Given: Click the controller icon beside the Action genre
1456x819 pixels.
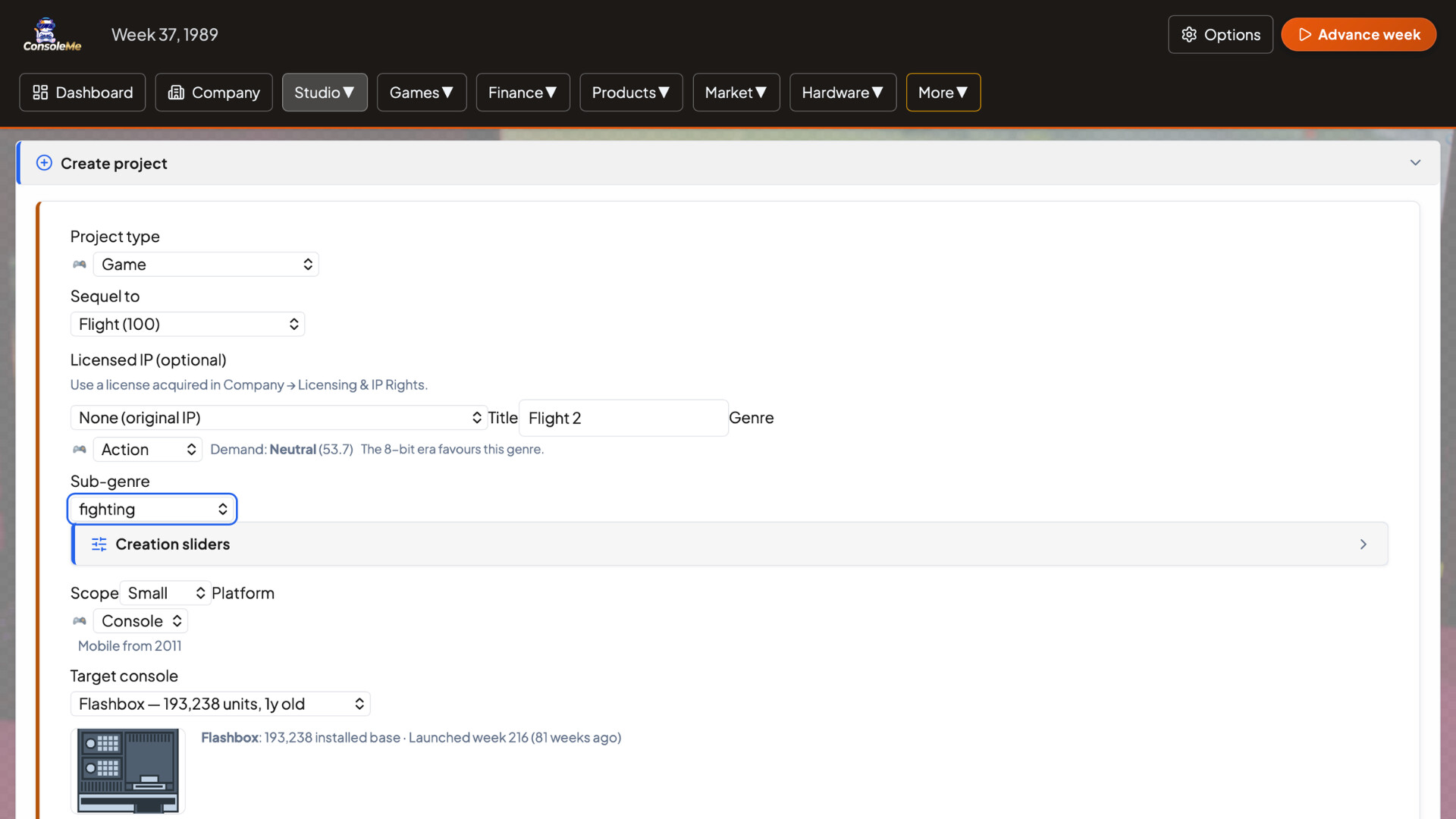Looking at the screenshot, I should [x=80, y=449].
